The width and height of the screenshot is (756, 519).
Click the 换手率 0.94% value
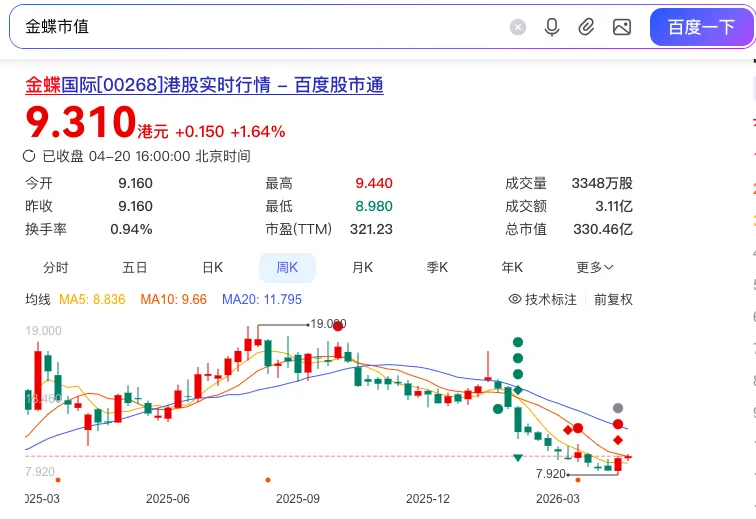[x=131, y=229]
